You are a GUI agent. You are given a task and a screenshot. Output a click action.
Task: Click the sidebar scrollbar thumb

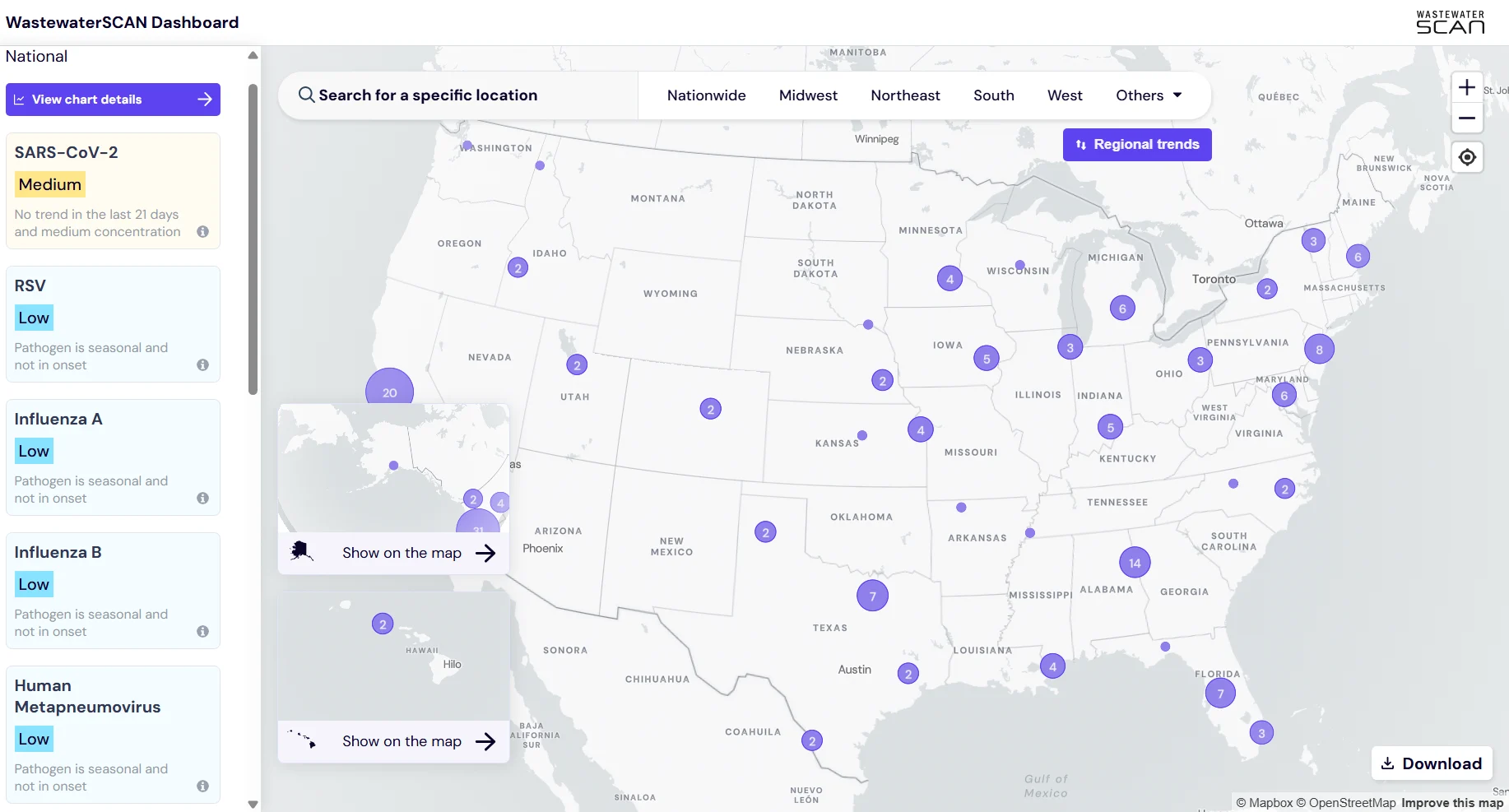pyautogui.click(x=253, y=239)
